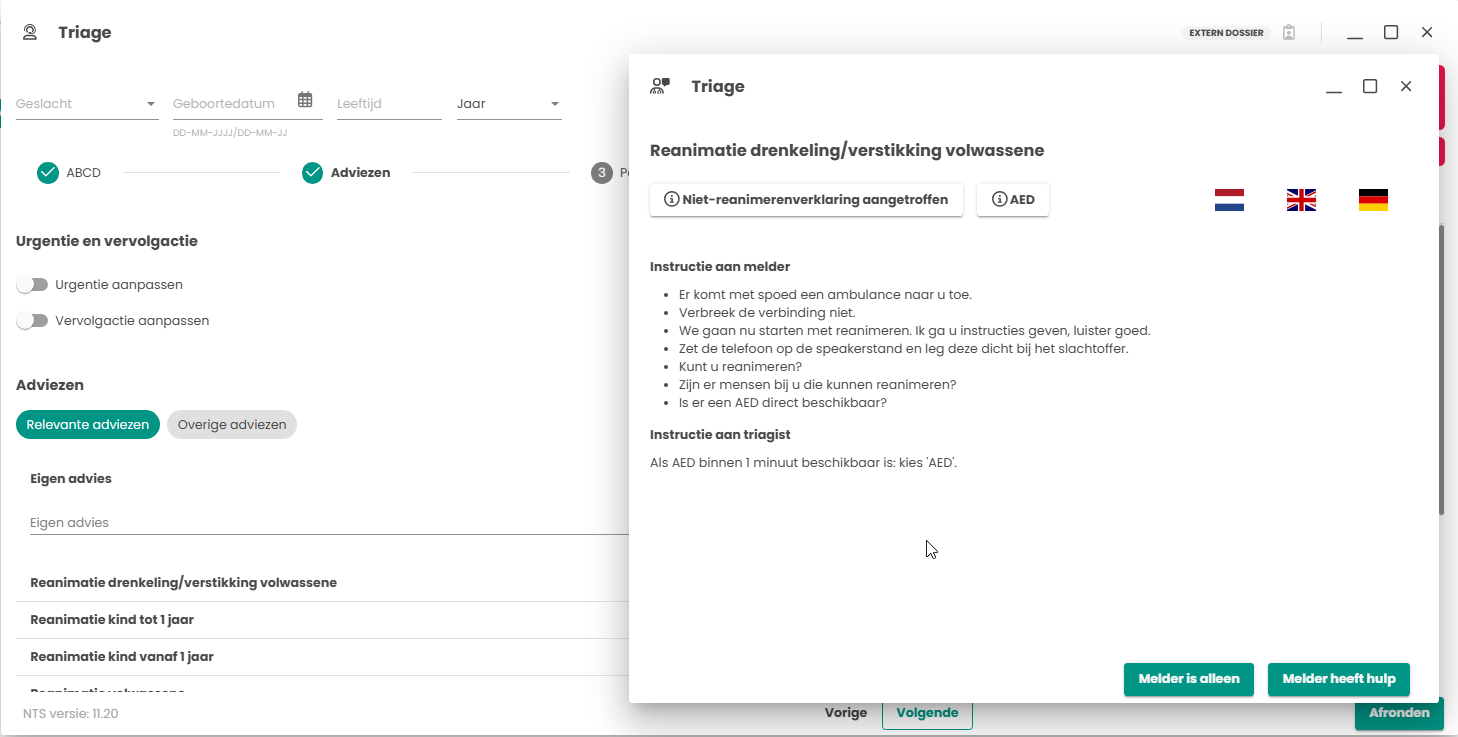This screenshot has height=737, width=1458.
Task: Click the Geboortedatum input field
Action: (x=235, y=104)
